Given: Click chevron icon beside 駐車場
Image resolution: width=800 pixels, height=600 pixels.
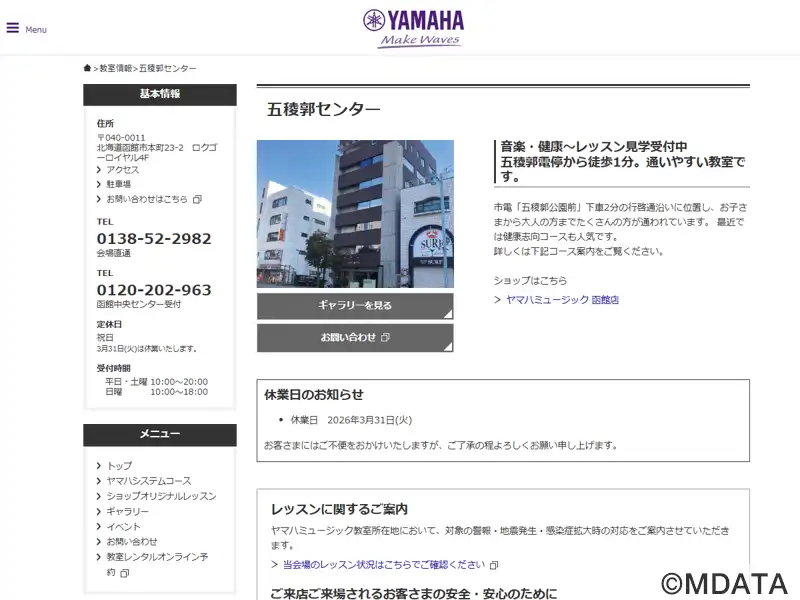Looking at the screenshot, I should pyautogui.click(x=99, y=184).
